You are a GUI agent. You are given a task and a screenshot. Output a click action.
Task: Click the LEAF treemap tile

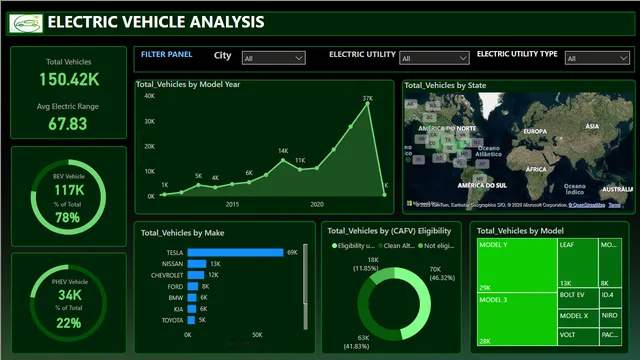(x=578, y=263)
